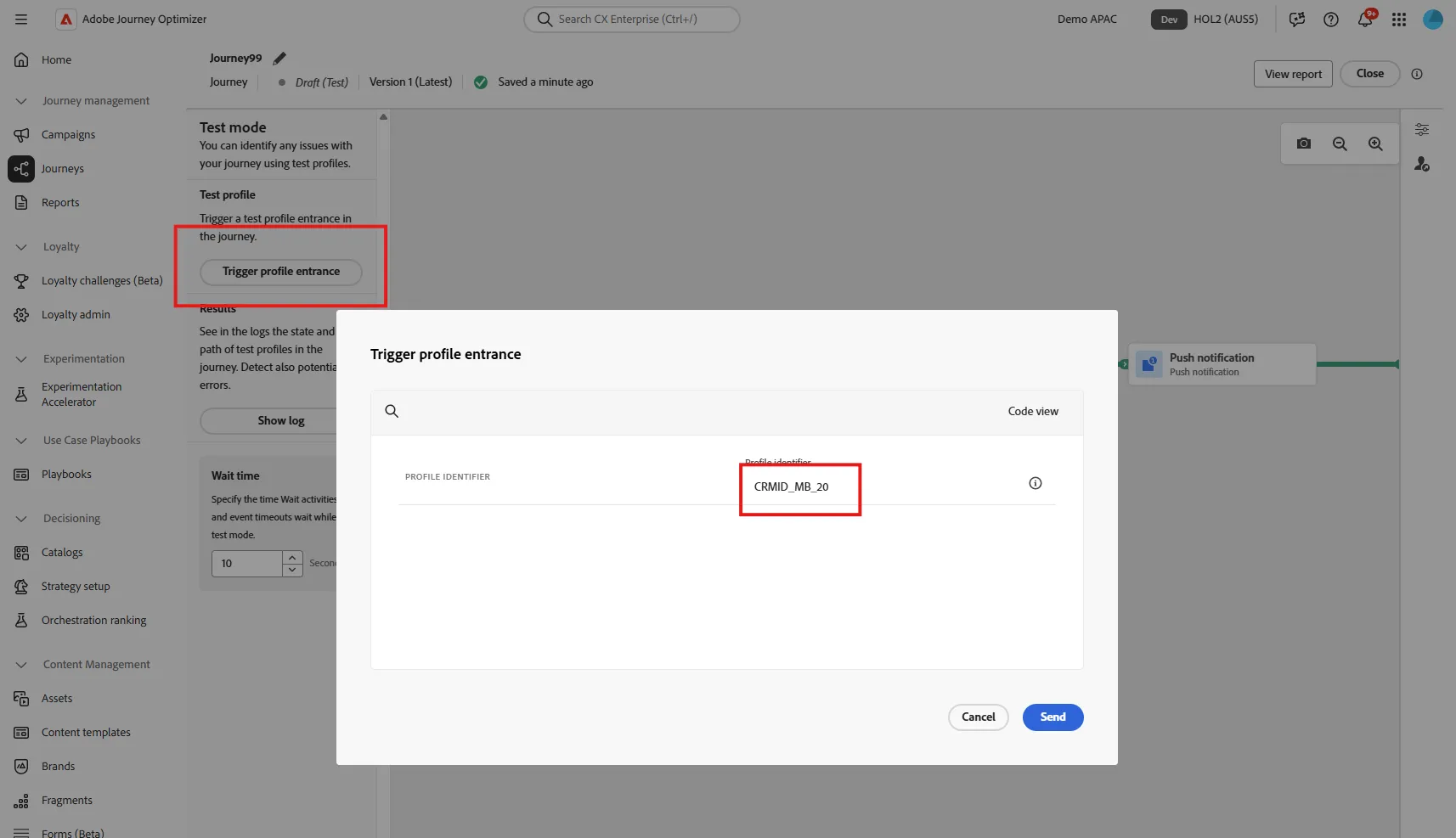This screenshot has height=838, width=1456.
Task: Open Reports in the sidebar
Action: point(59,202)
